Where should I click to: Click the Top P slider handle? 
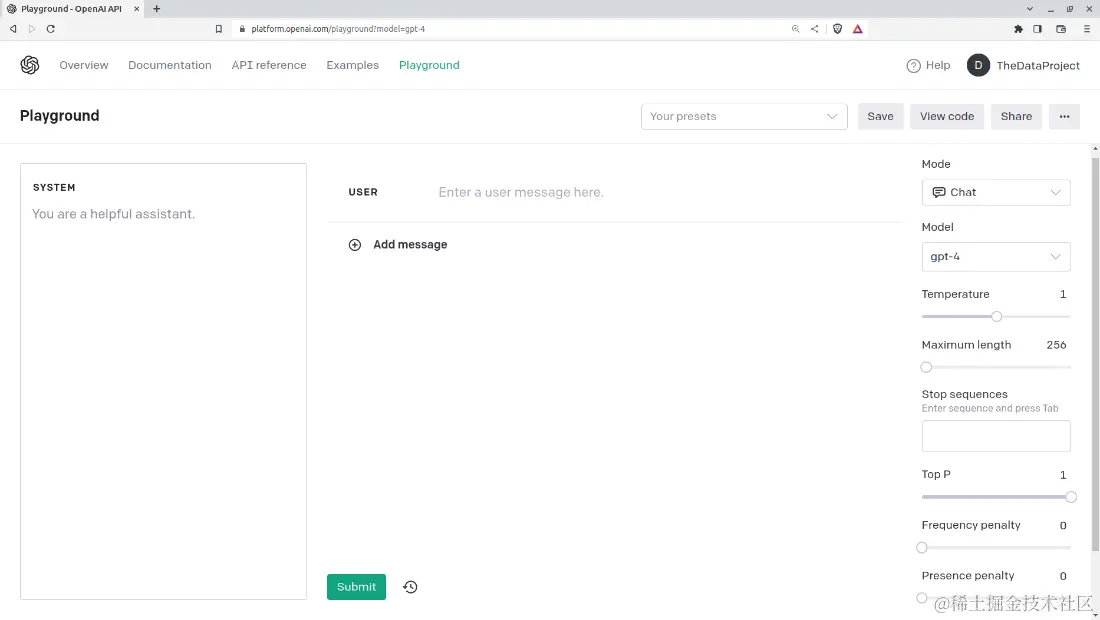(1071, 497)
